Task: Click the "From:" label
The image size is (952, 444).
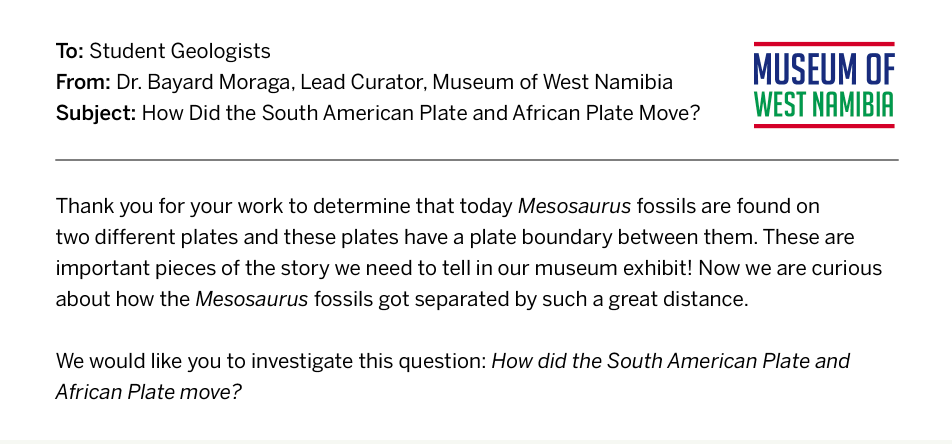Action: click(x=83, y=82)
